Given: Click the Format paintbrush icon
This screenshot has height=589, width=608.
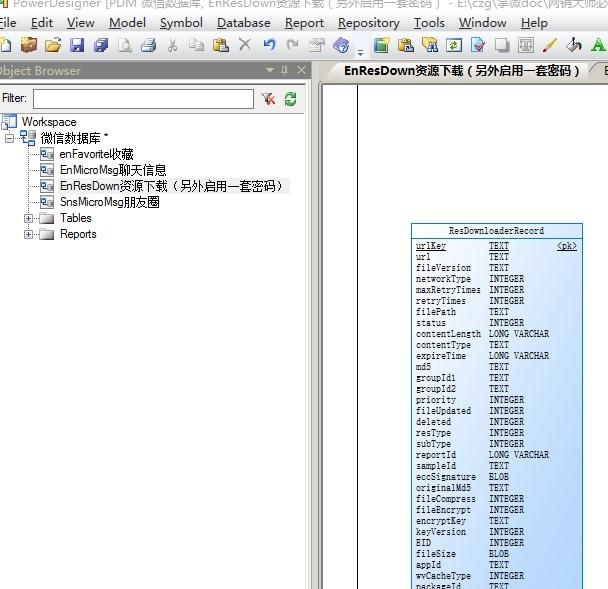Looking at the screenshot, I should coord(550,45).
